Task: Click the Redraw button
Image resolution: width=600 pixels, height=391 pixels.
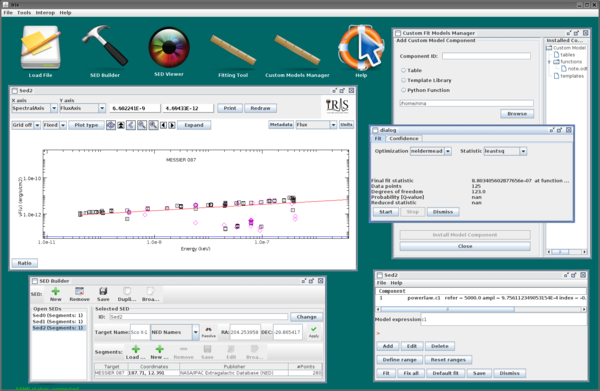Action: pyautogui.click(x=260, y=108)
